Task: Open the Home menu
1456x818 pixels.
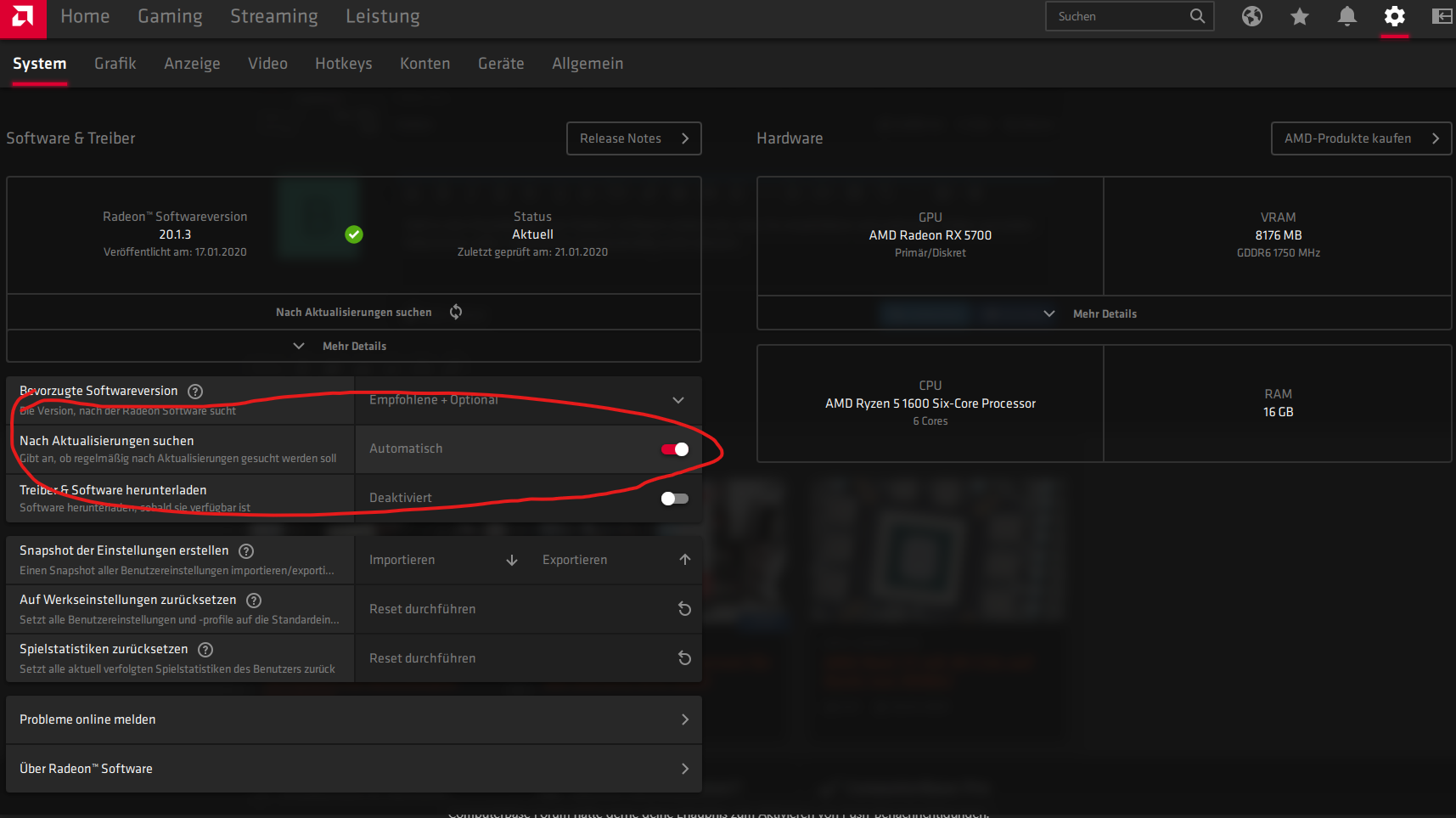Action: point(85,16)
